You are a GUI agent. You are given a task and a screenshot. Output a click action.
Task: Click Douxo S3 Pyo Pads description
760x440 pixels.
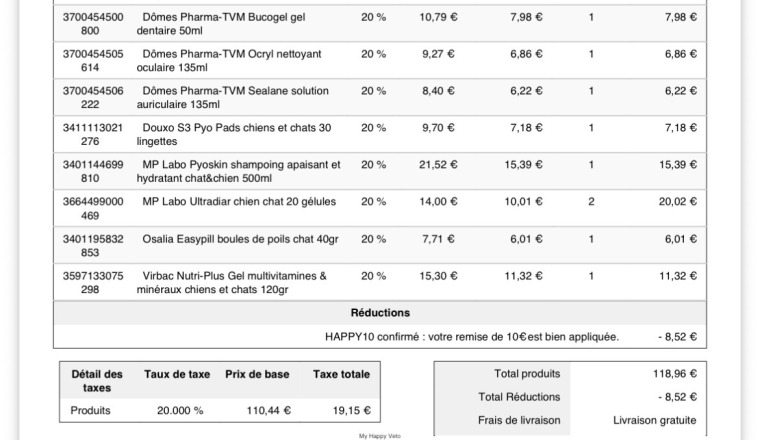tap(234, 134)
